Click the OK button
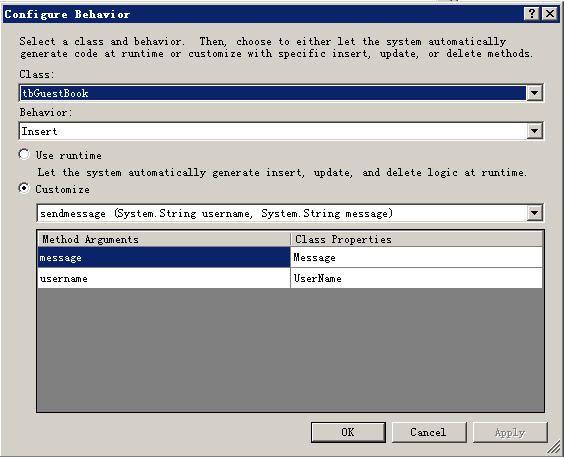The image size is (564, 457). tap(348, 432)
